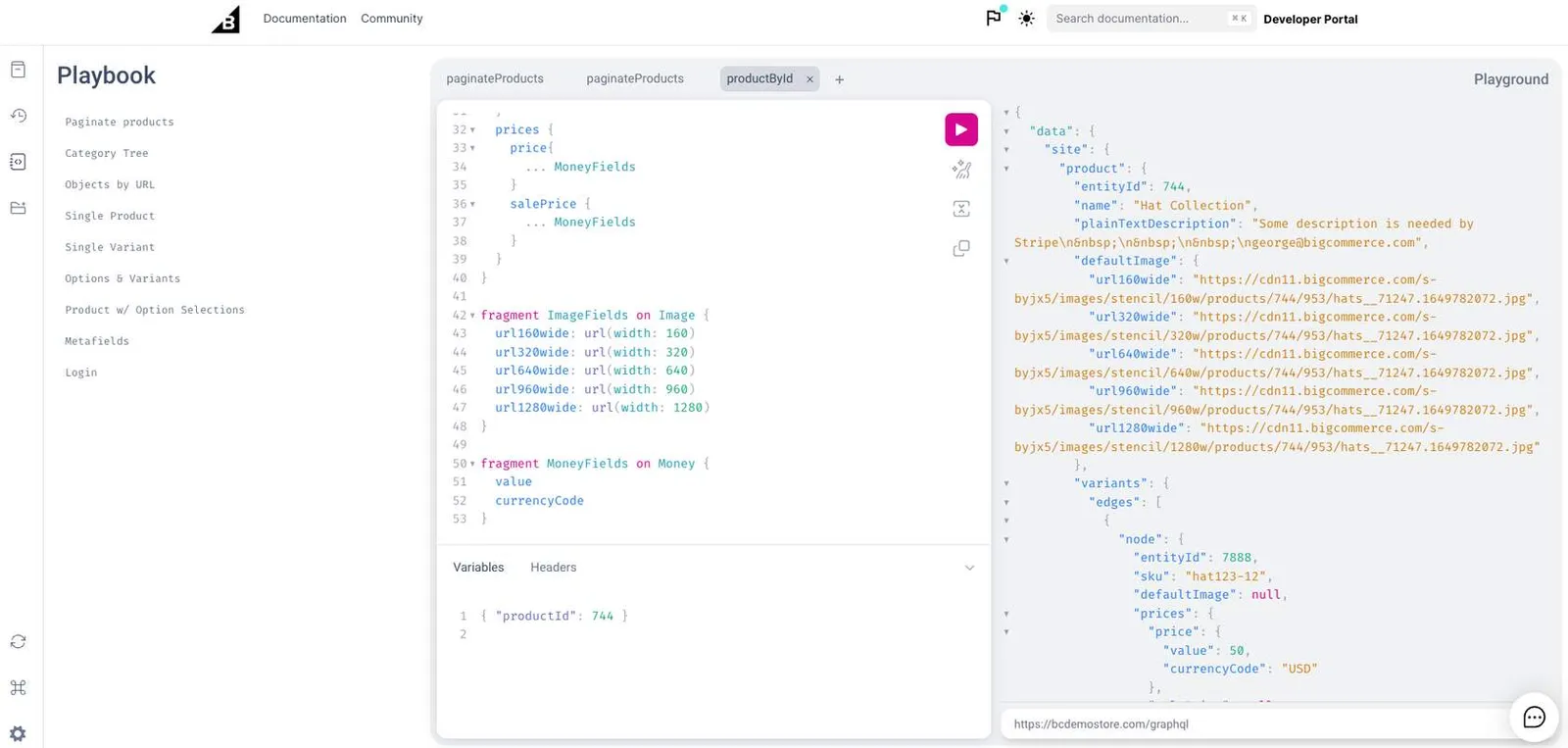
Task: Open the documentation explorer sidebar icon
Action: point(18,70)
